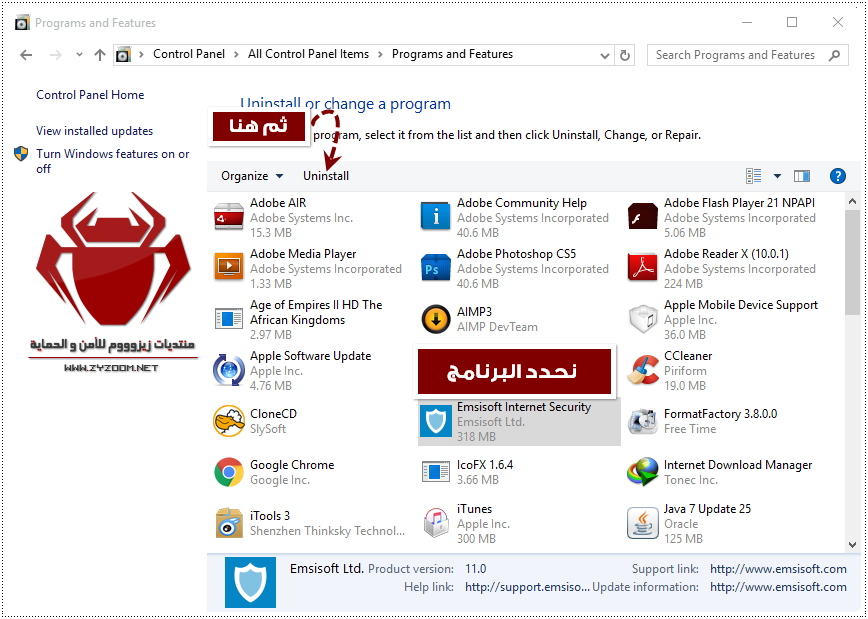Click the Java 7 Update 25 icon
The height and width of the screenshot is (619, 868).
[x=643, y=523]
